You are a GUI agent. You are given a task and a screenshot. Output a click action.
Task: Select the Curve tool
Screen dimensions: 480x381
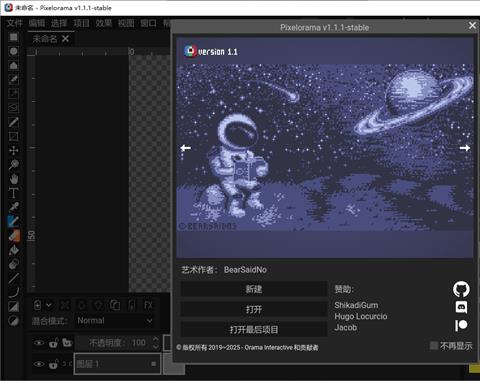[13, 292]
